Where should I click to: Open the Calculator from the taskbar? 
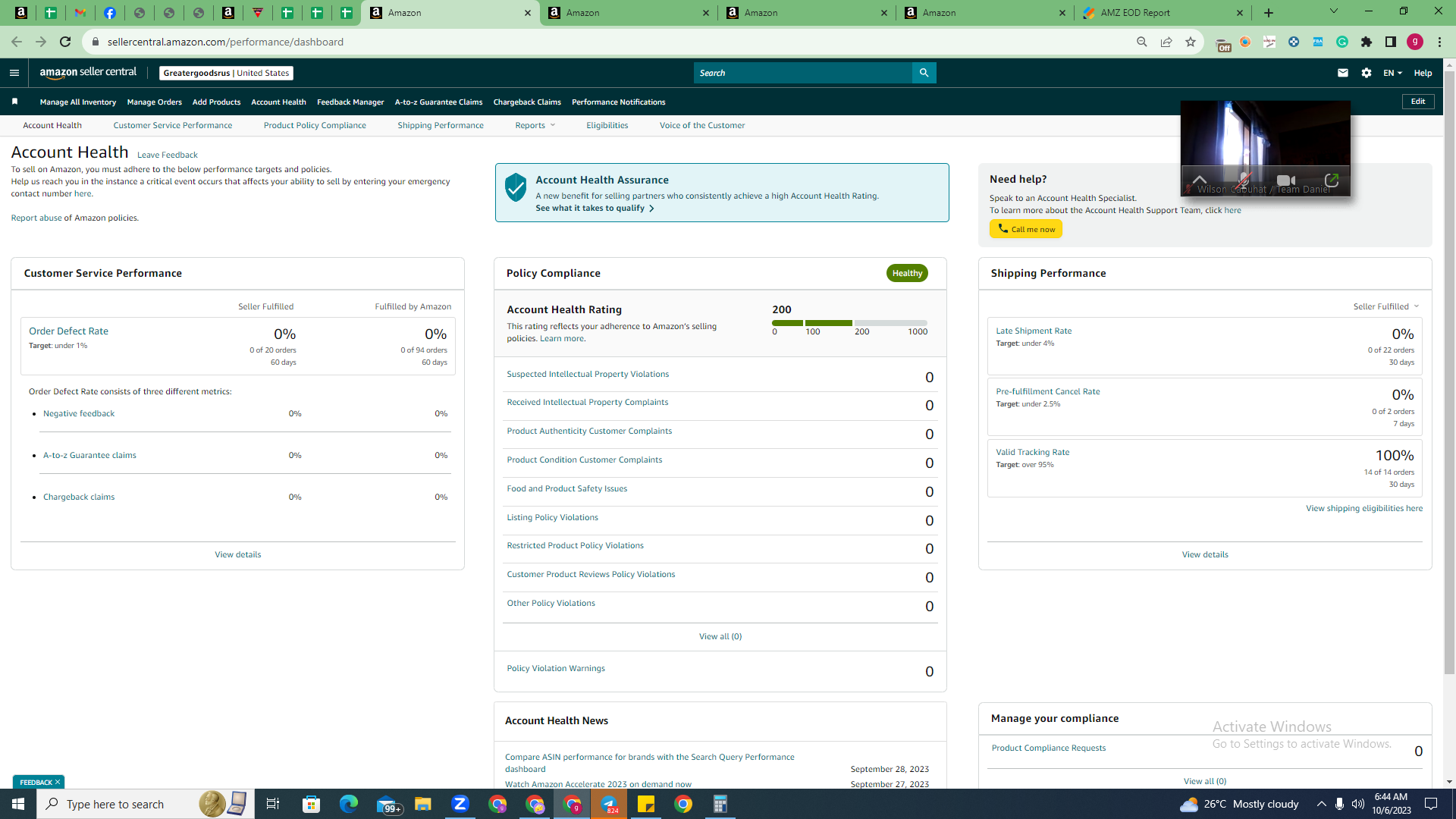pos(720,804)
